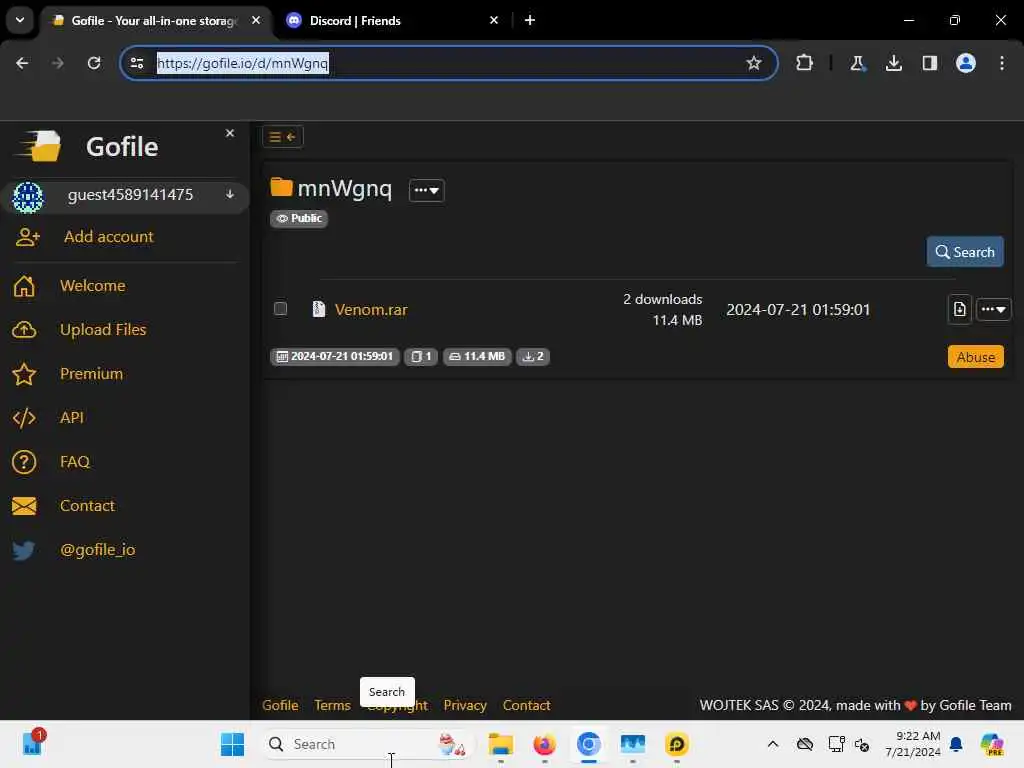Open the API page
The image size is (1024, 768).
[72, 417]
